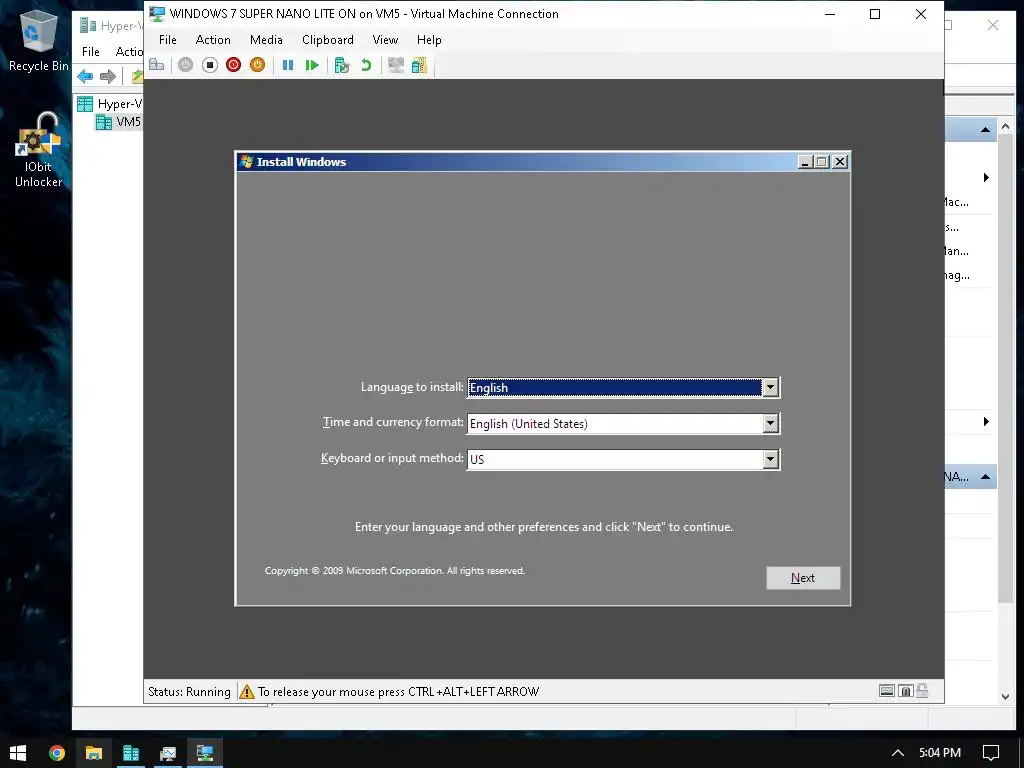The width and height of the screenshot is (1024, 768).
Task: Open the Clipboard menu
Action: (x=328, y=40)
